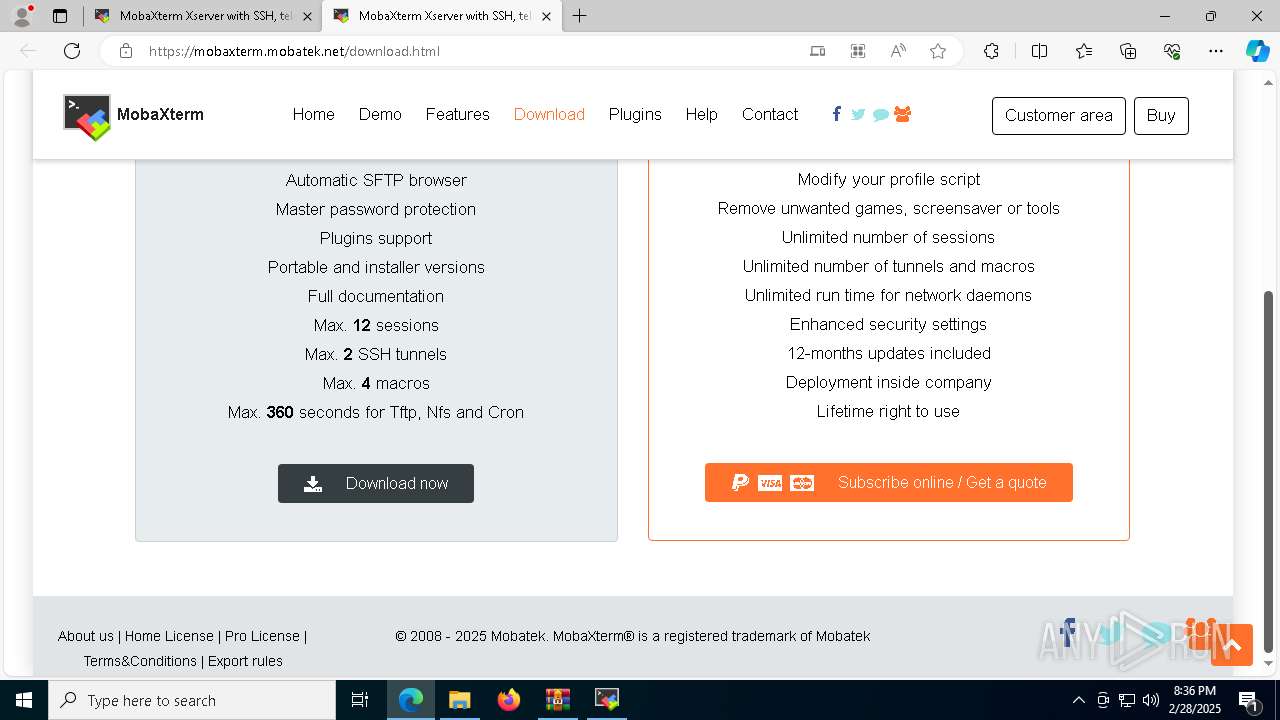Open the Twitter bird icon in navbar
This screenshot has height=720, width=1280.
[858, 114]
